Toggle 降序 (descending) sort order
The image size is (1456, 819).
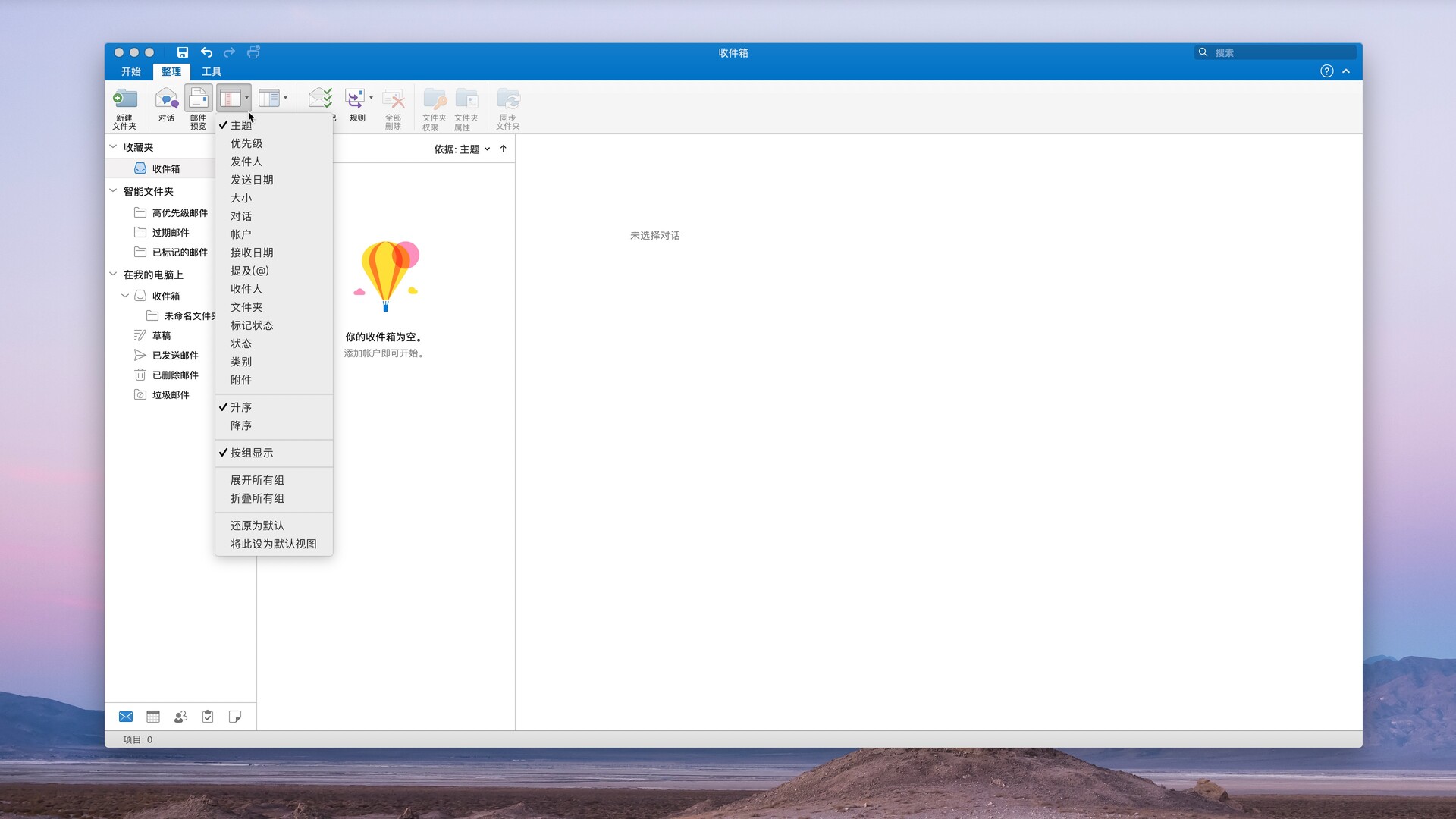pos(241,425)
